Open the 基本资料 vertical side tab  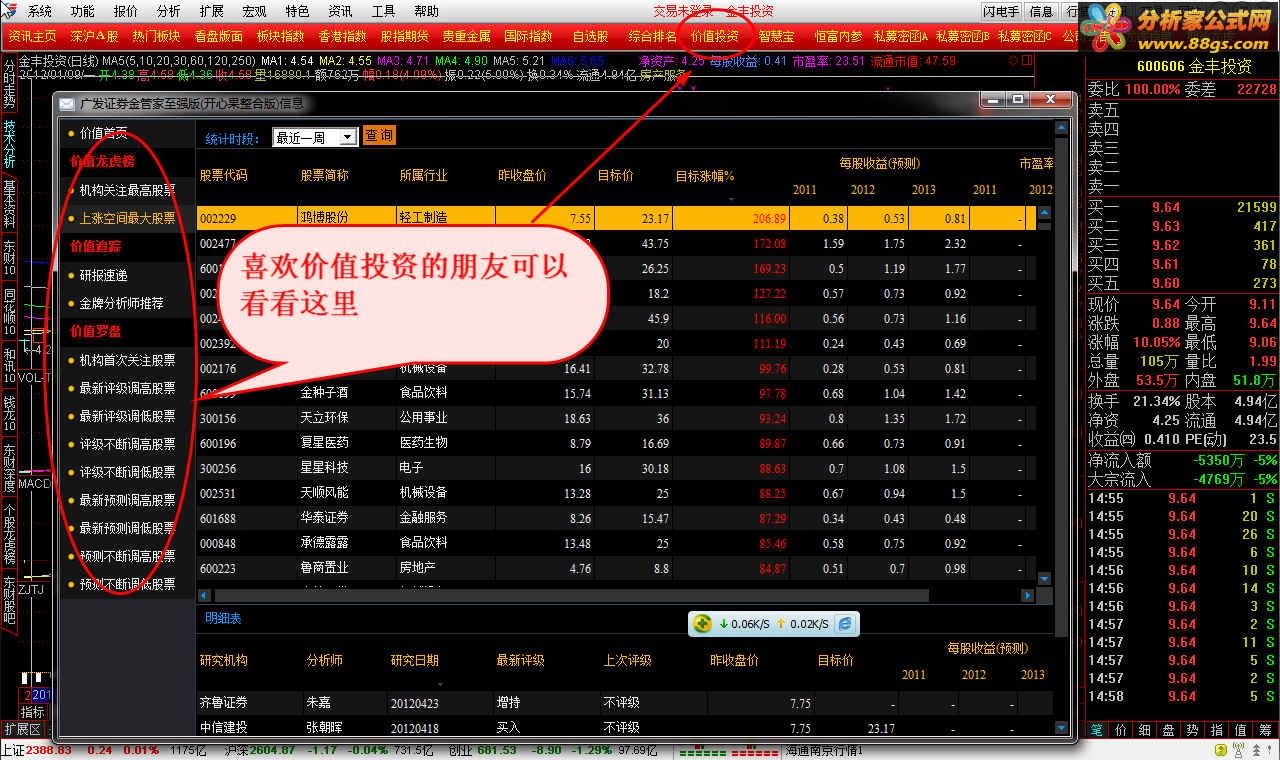(9, 204)
